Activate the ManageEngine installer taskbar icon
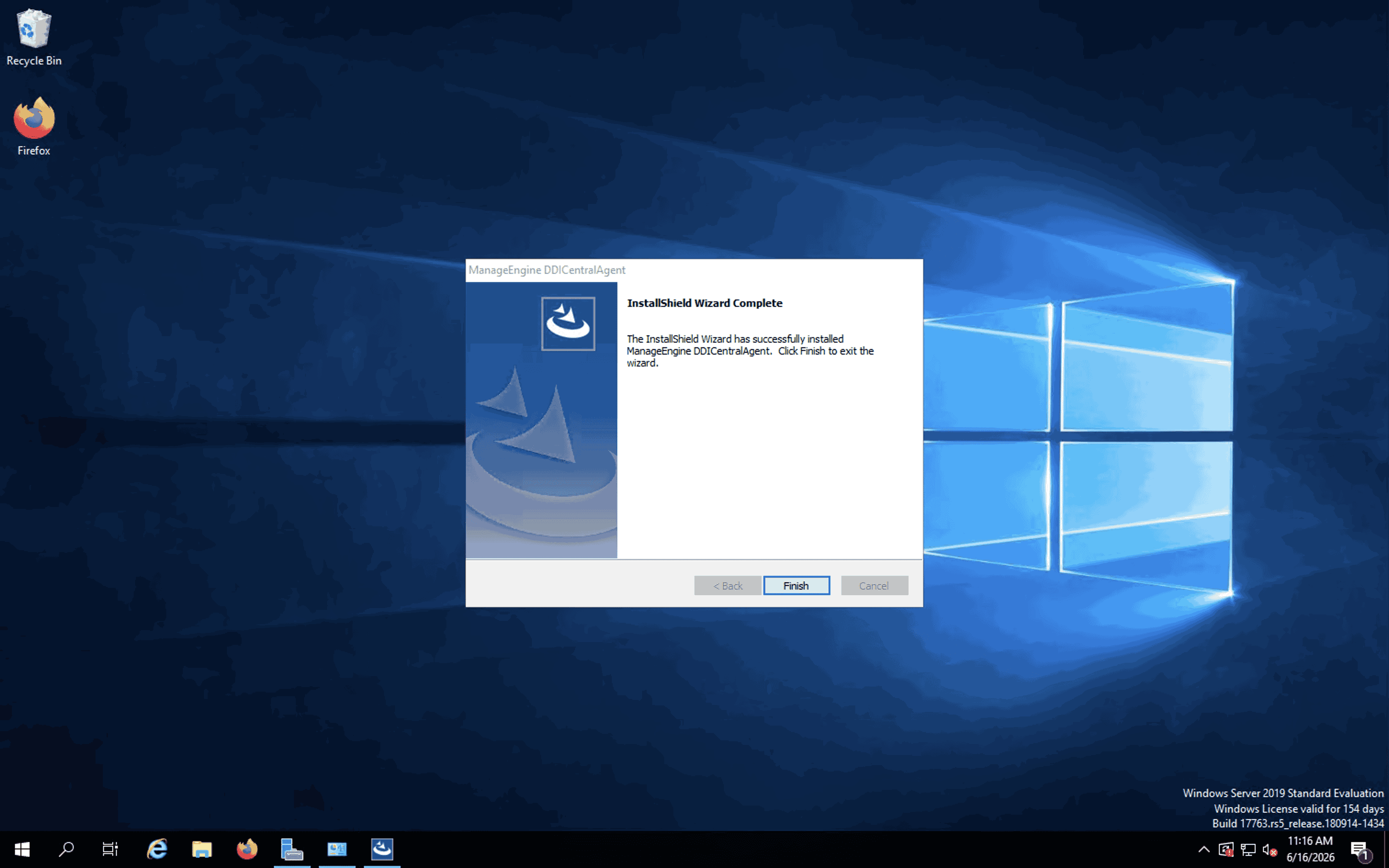Screen dimensions: 1389x868 382,849
